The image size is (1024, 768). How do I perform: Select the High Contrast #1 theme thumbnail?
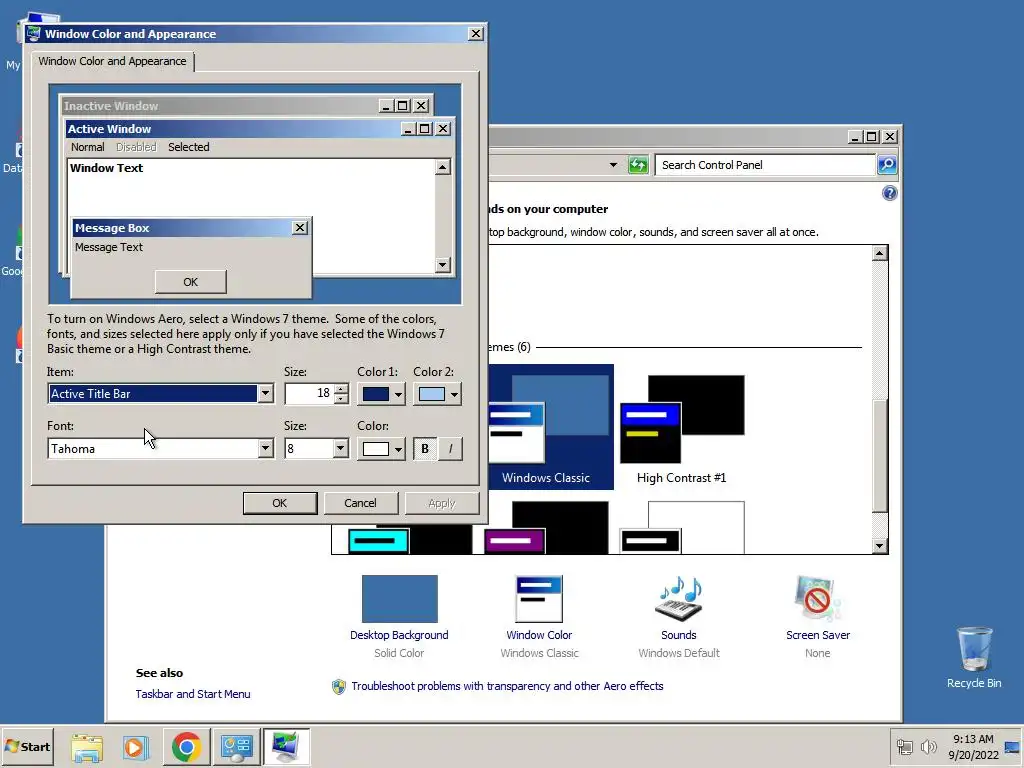[681, 427]
